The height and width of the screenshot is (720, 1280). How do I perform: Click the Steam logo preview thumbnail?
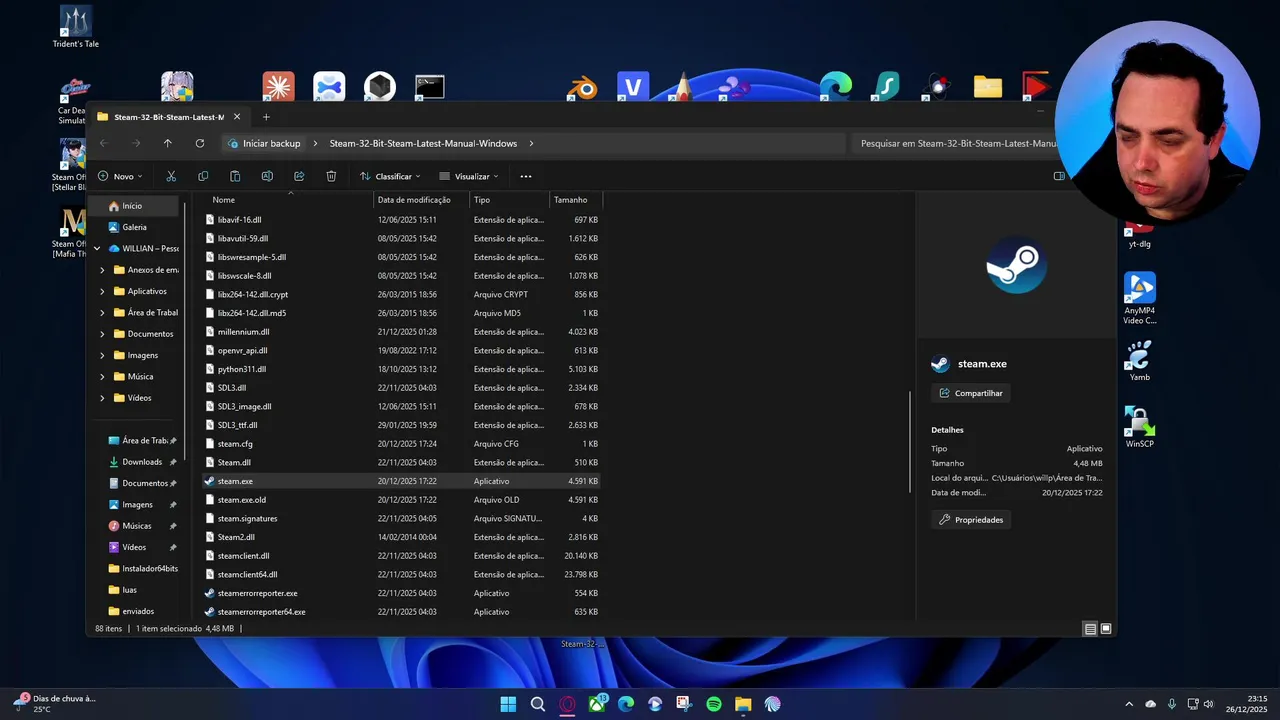tap(1016, 265)
